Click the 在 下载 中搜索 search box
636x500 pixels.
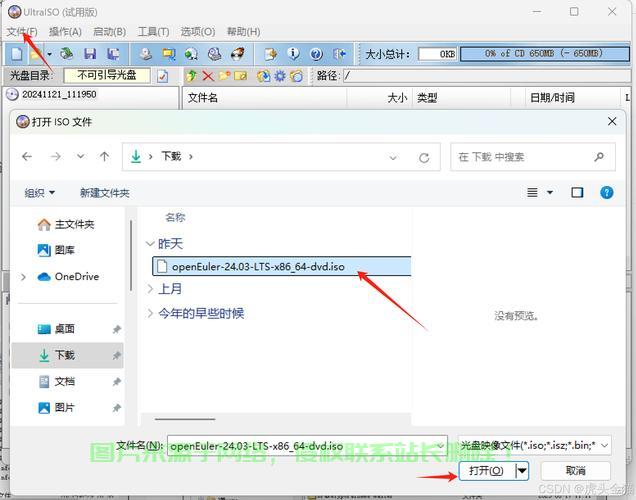pos(533,157)
